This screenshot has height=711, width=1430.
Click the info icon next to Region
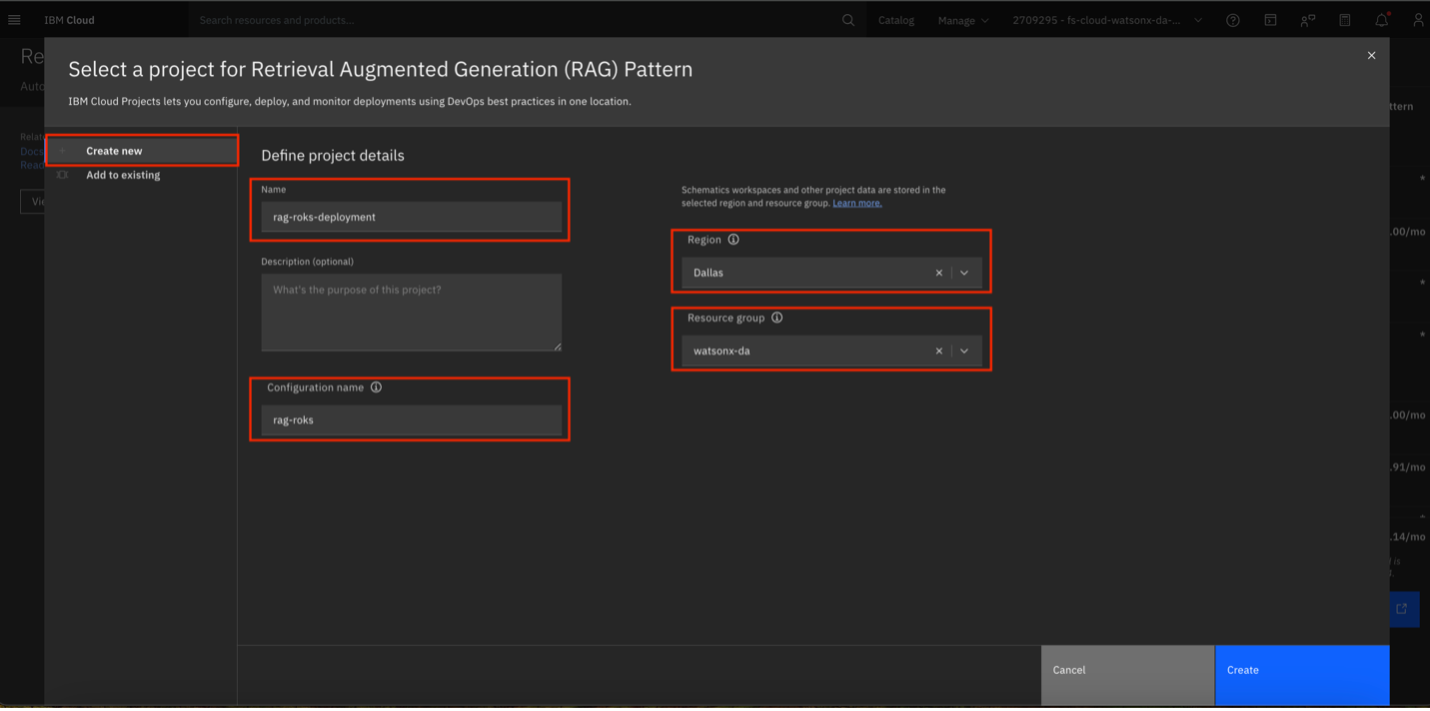pos(733,240)
